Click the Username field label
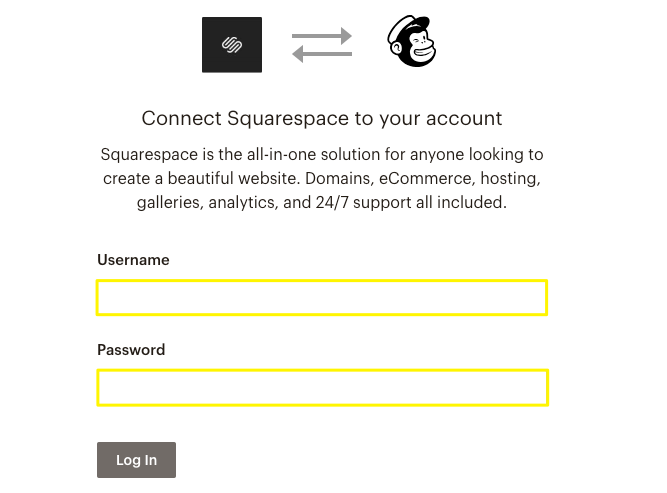 click(x=133, y=260)
